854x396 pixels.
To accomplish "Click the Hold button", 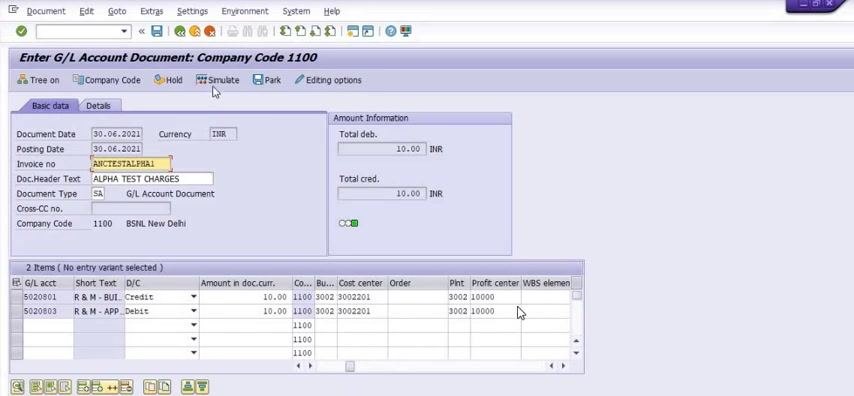I will point(168,80).
